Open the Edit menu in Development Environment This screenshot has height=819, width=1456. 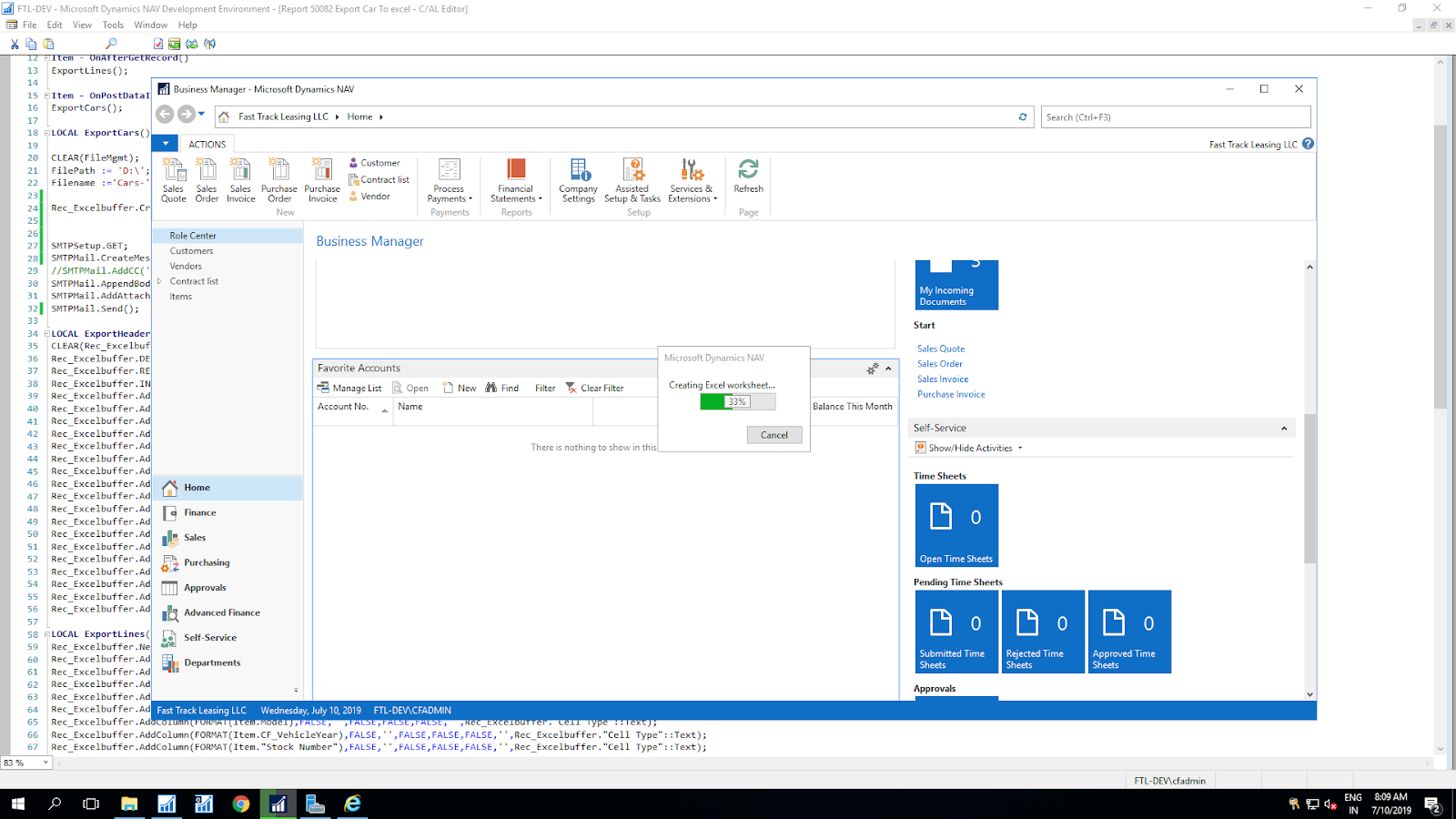55,25
